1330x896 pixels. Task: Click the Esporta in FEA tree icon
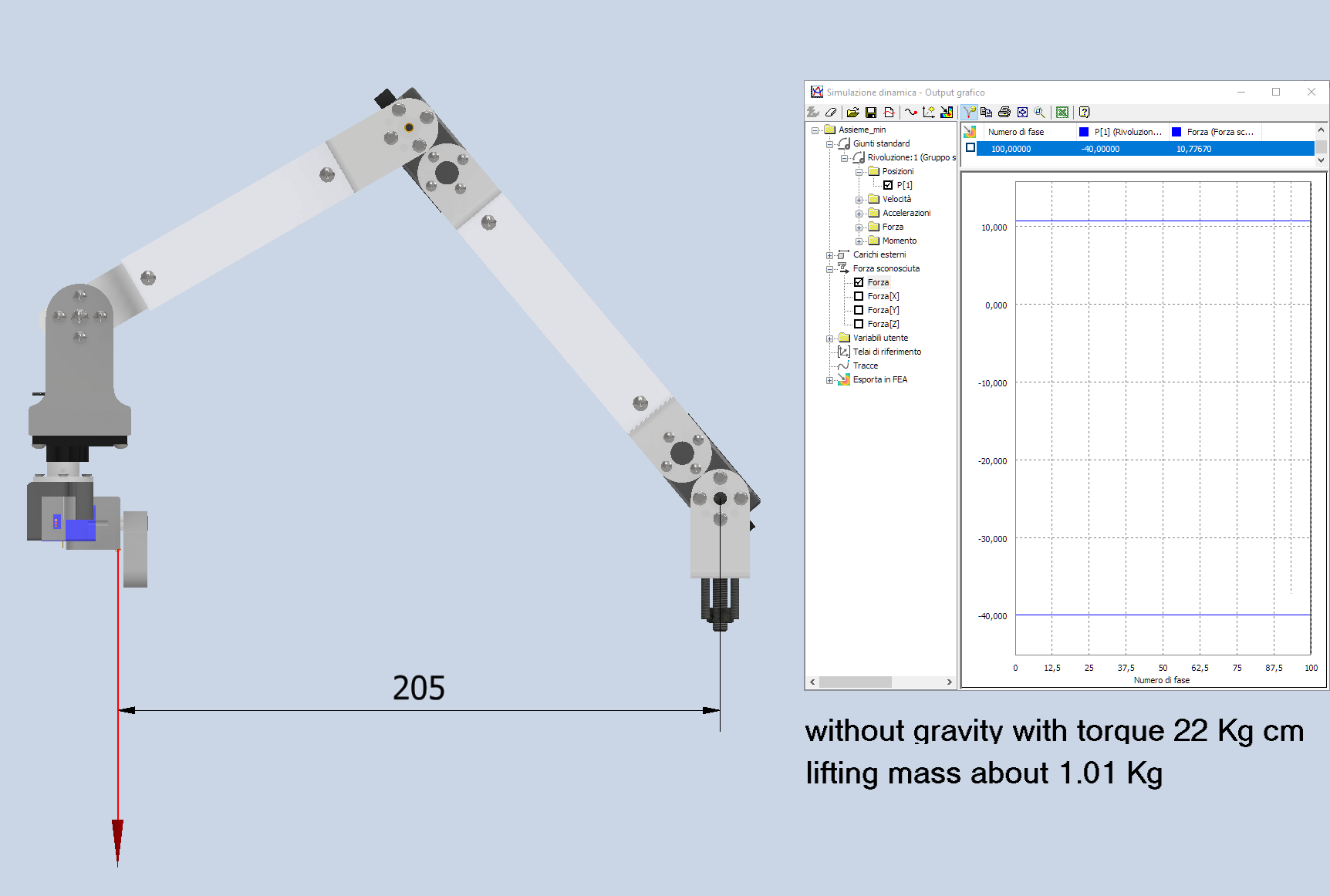[x=844, y=379]
